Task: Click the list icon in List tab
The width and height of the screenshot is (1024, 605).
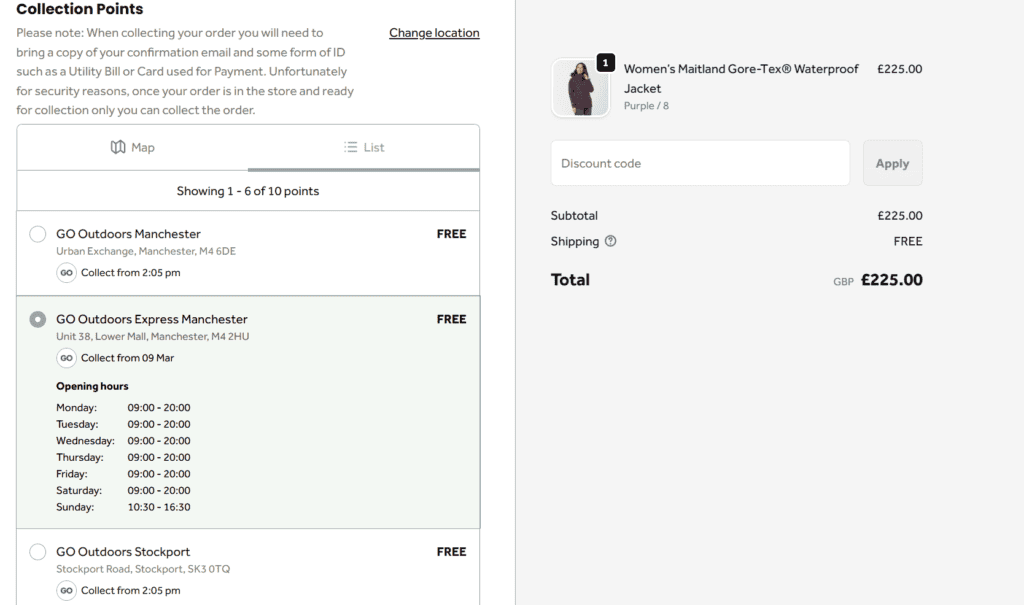Action: click(351, 147)
